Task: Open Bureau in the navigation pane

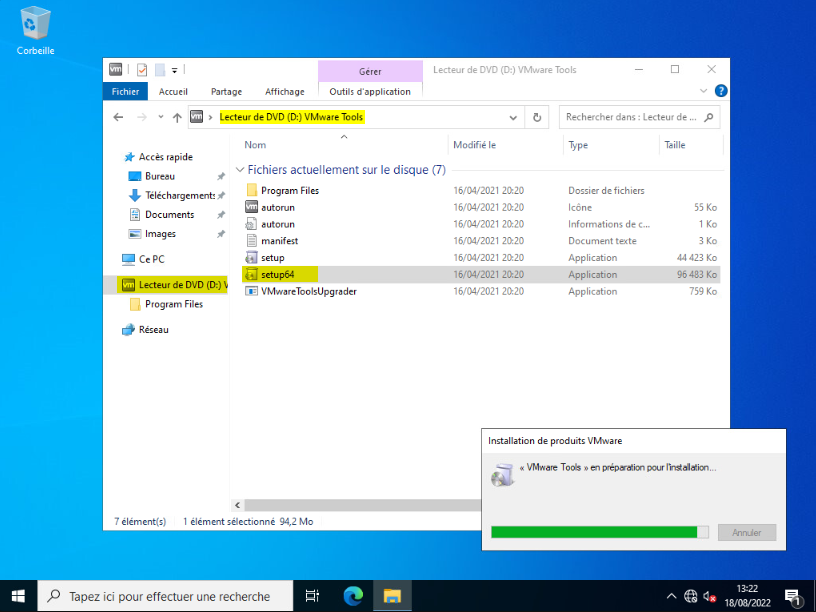Action: [159, 176]
